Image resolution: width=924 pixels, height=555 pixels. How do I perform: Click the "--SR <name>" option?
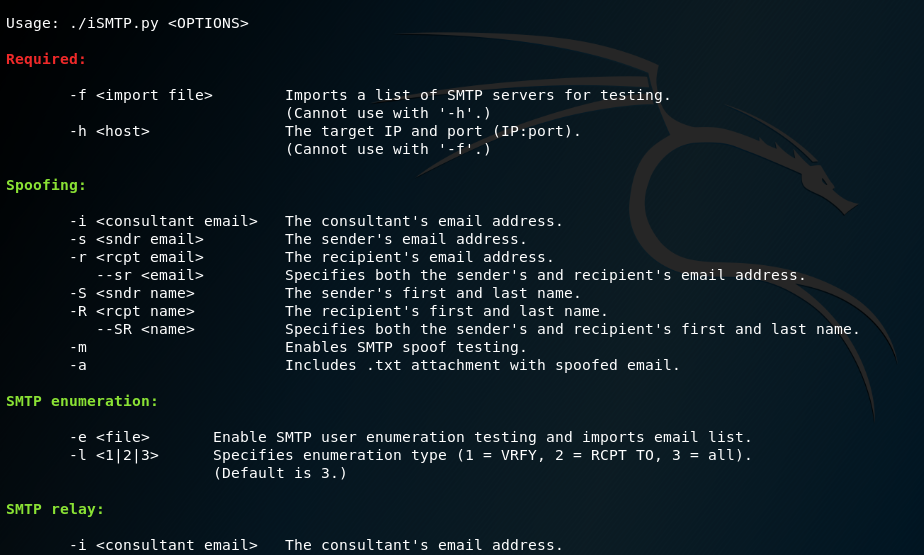[145, 329]
